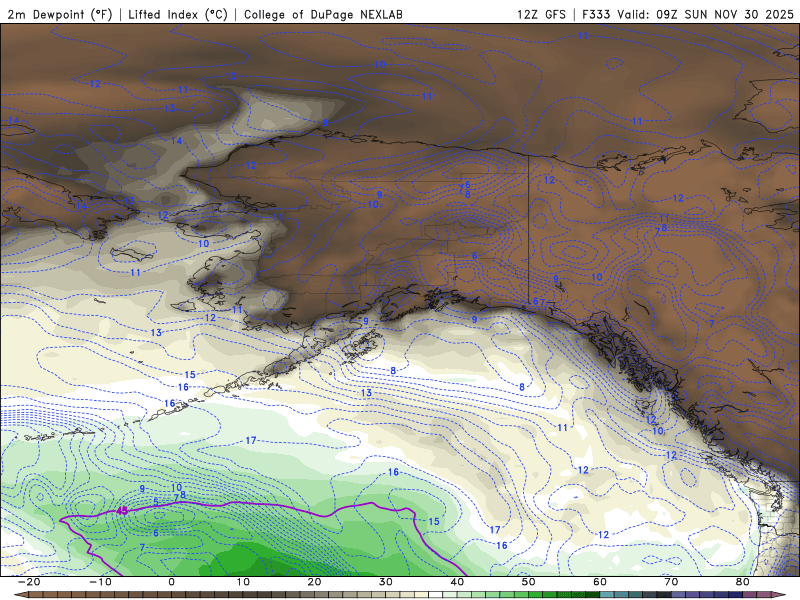Click the "2m Dewpoint (°F)" title text
The height and width of the screenshot is (600, 800).
pyautogui.click(x=59, y=14)
